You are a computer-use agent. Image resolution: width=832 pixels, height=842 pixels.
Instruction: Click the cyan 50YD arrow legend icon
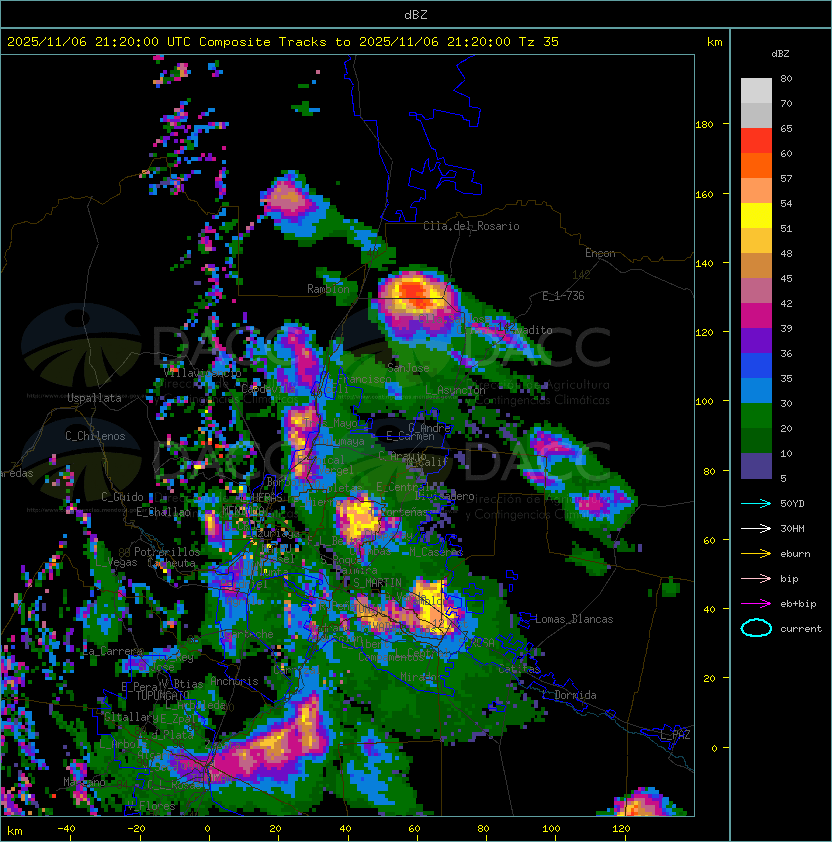coord(756,503)
